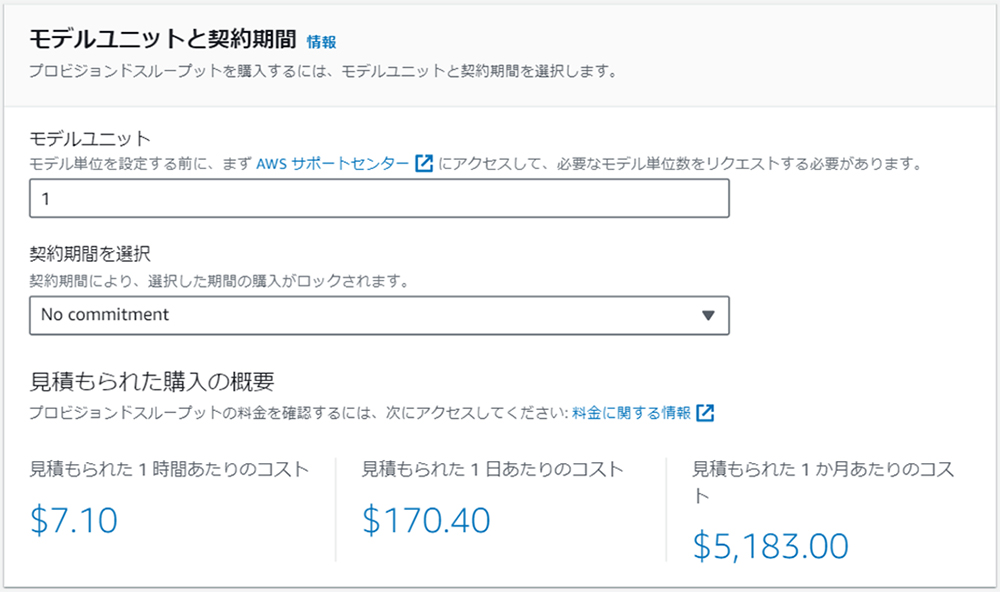Screen dimensions: 1000x592
Task: Open the 料金に関する情報 pricing link
Action: pyautogui.click(x=631, y=413)
